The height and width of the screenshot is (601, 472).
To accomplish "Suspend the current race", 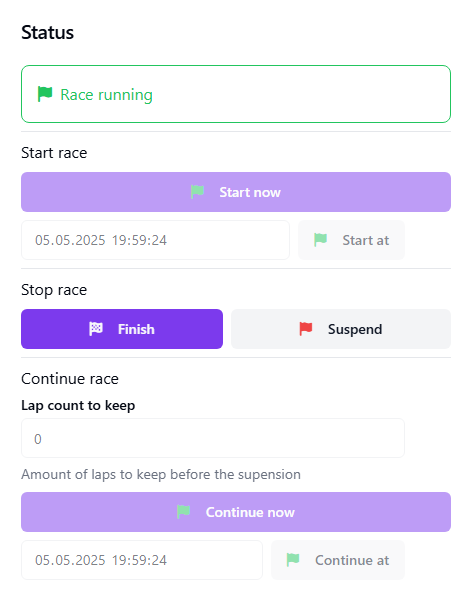I will coord(341,329).
